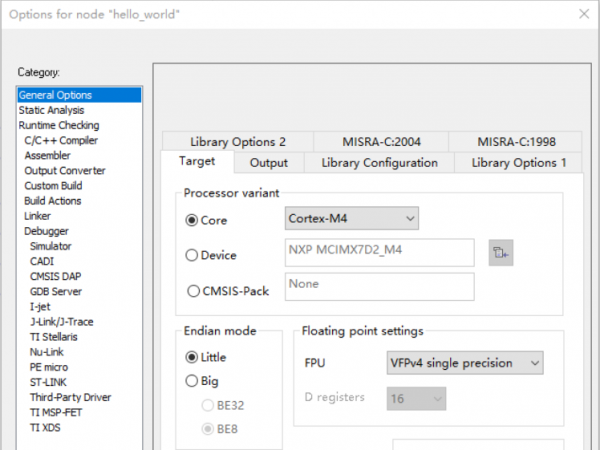Open the Library Options 2 tab
Screen dimensions: 600x450
click(237, 142)
